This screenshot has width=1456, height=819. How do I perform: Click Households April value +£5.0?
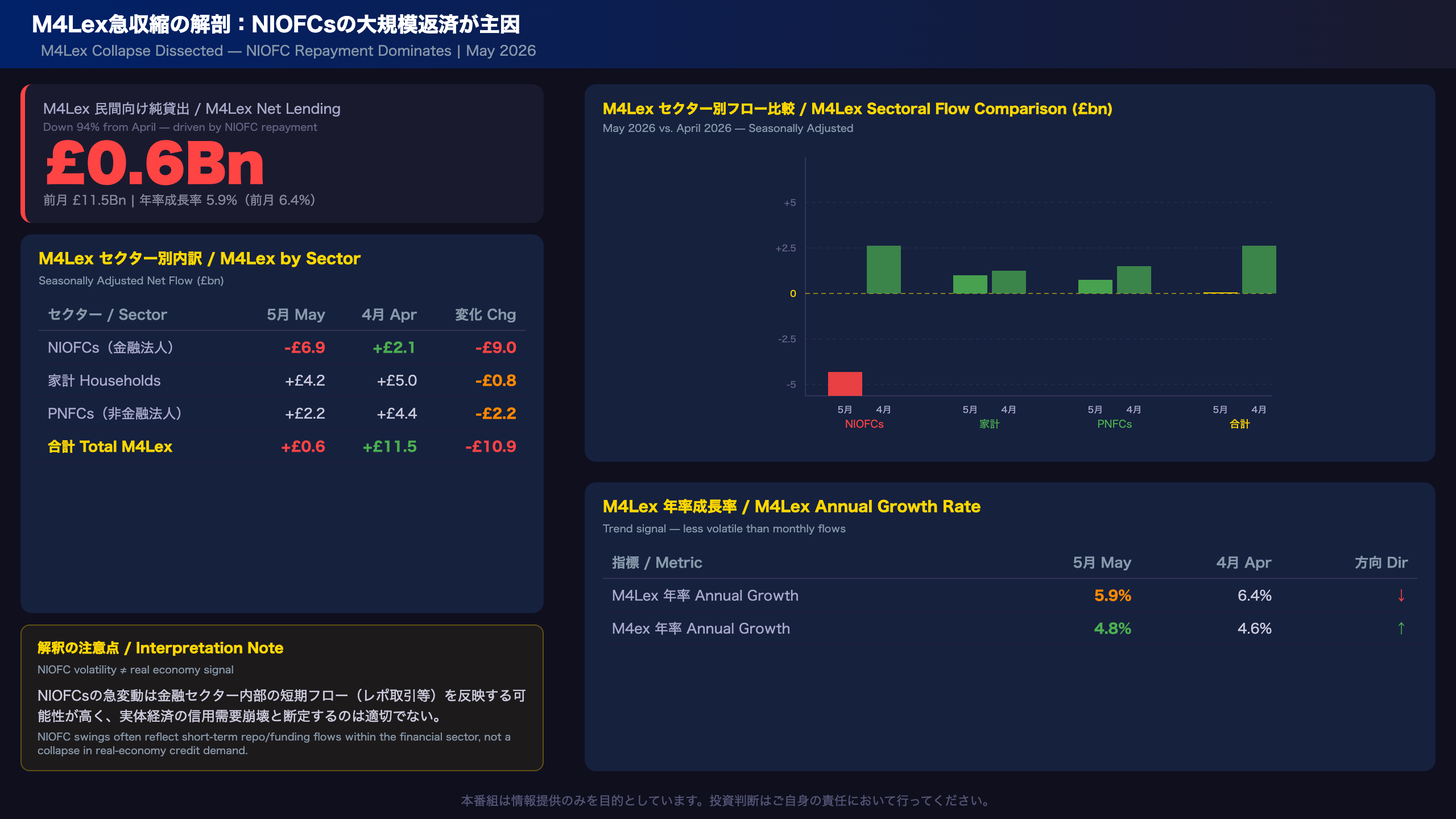pyautogui.click(x=396, y=380)
